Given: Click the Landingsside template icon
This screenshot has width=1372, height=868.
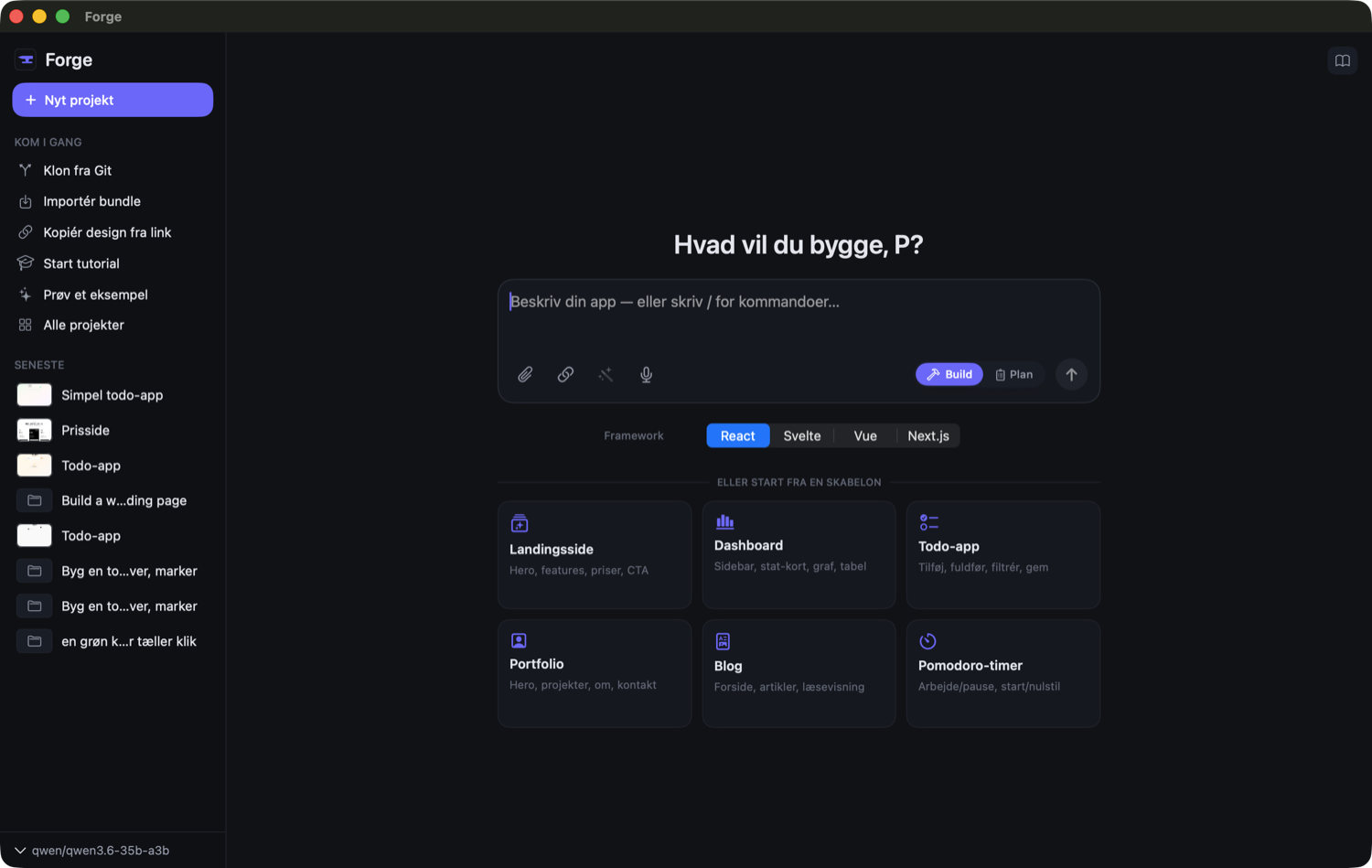Looking at the screenshot, I should pos(520,523).
